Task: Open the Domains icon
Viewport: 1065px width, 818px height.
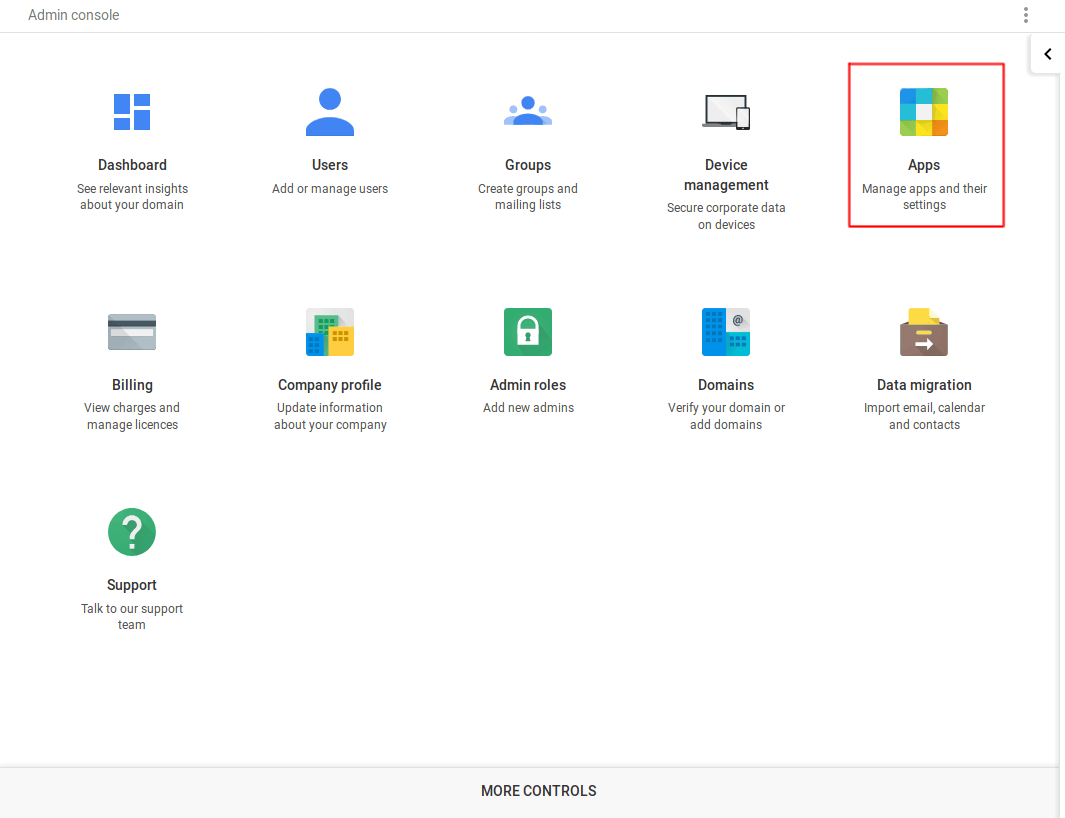Action: point(726,332)
